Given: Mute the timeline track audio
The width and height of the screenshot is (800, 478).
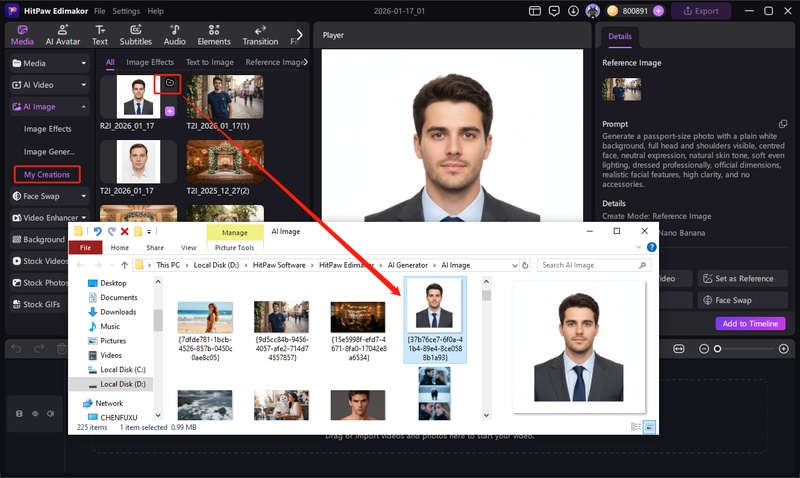Looking at the screenshot, I should [50, 413].
